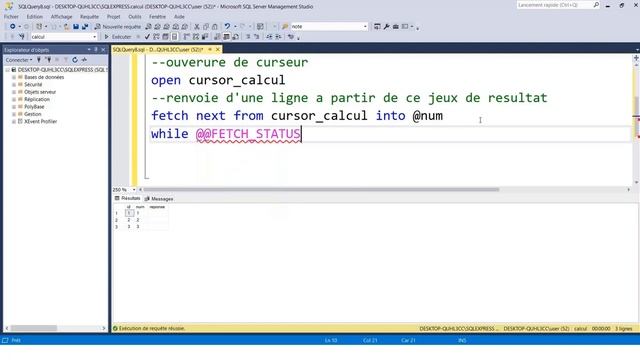Click the Undo arrow icon
640x360 pixels.
227,27
